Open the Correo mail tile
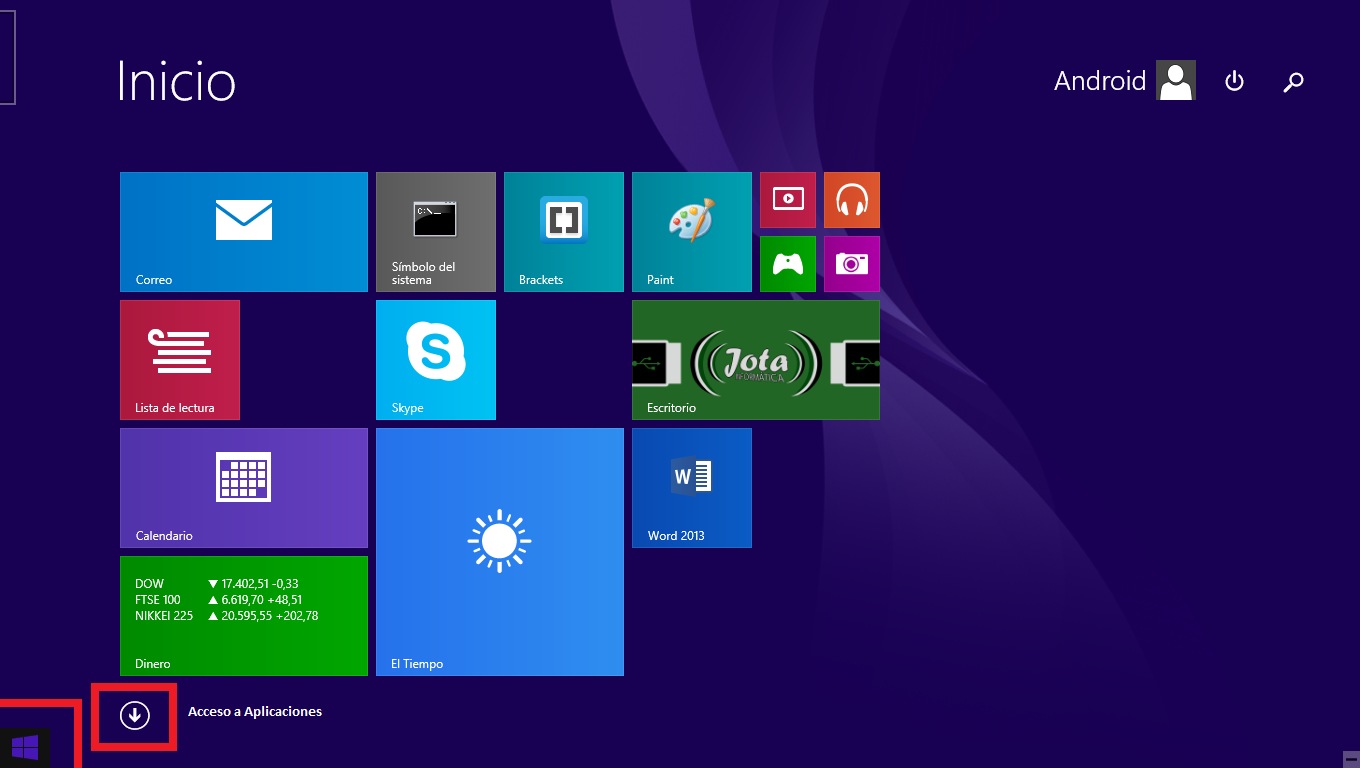Image resolution: width=1360 pixels, height=768 pixels. click(243, 231)
